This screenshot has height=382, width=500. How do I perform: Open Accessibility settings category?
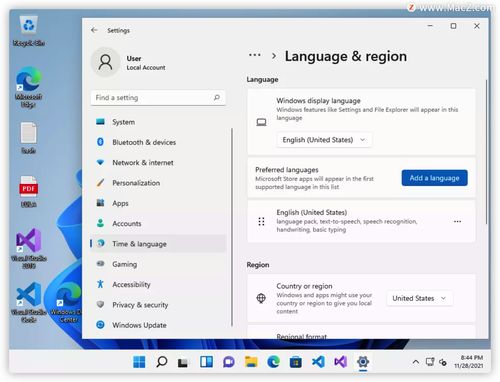coord(159,285)
